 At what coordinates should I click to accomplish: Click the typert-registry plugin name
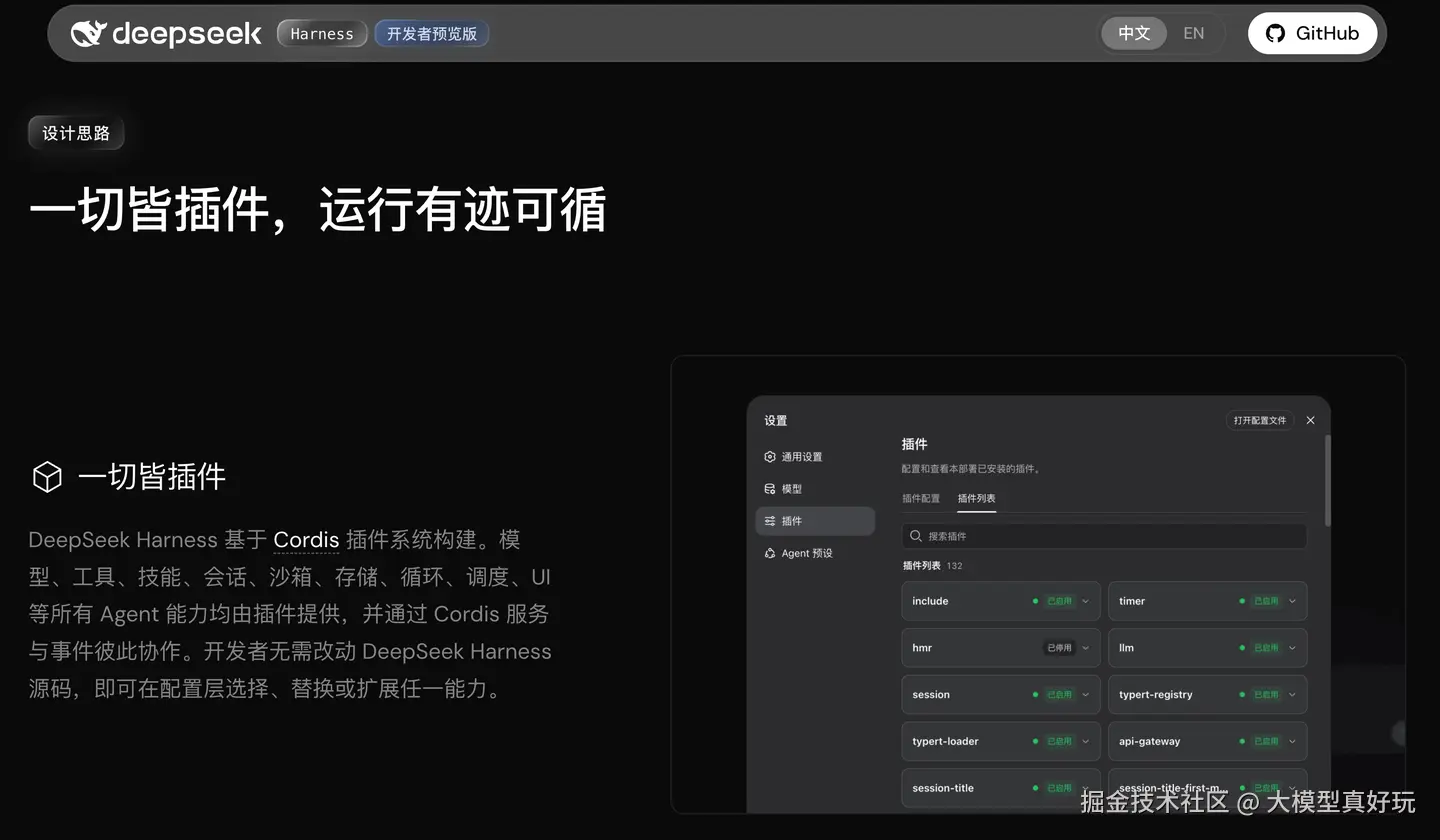point(1156,695)
